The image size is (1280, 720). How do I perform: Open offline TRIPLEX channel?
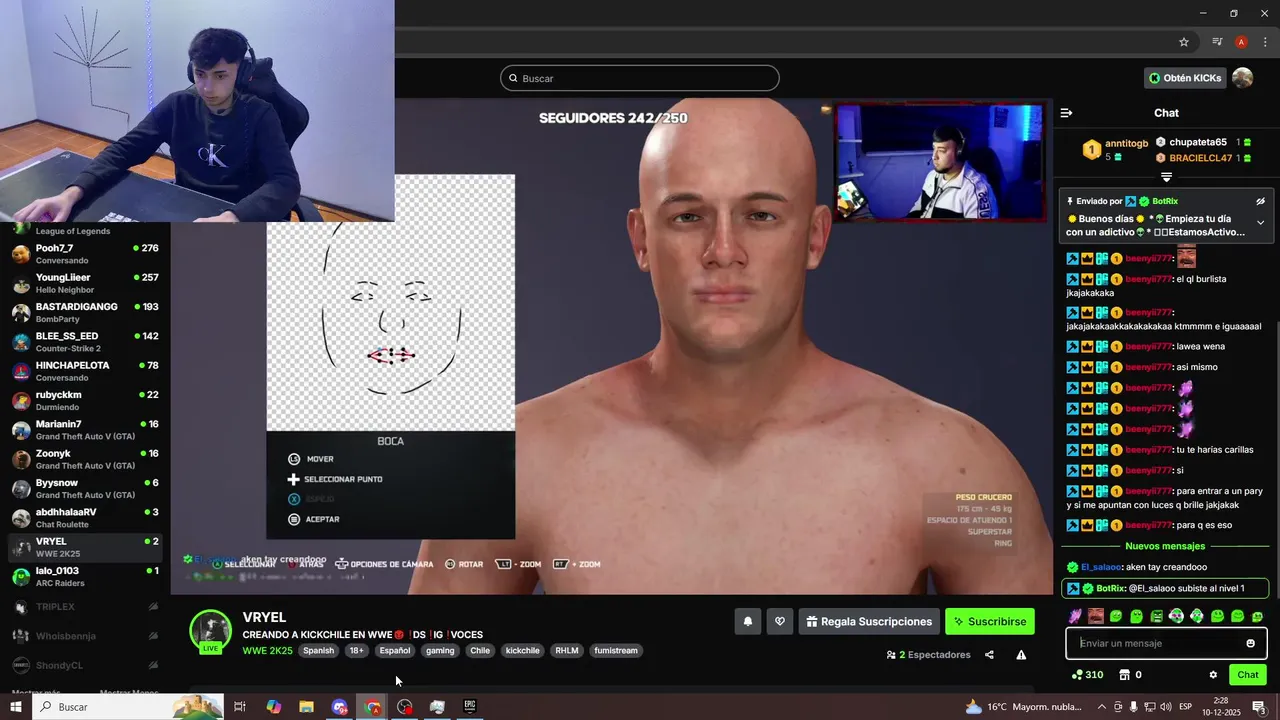click(85, 607)
